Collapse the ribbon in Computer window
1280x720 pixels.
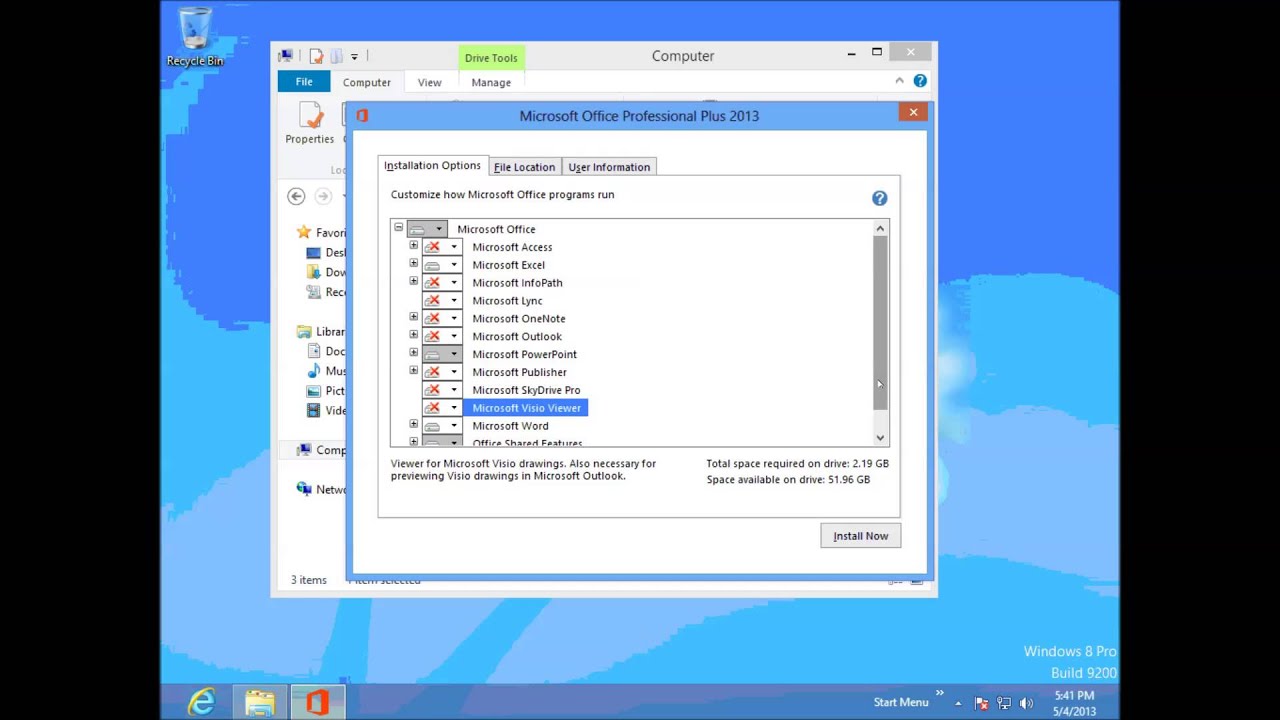(x=899, y=81)
